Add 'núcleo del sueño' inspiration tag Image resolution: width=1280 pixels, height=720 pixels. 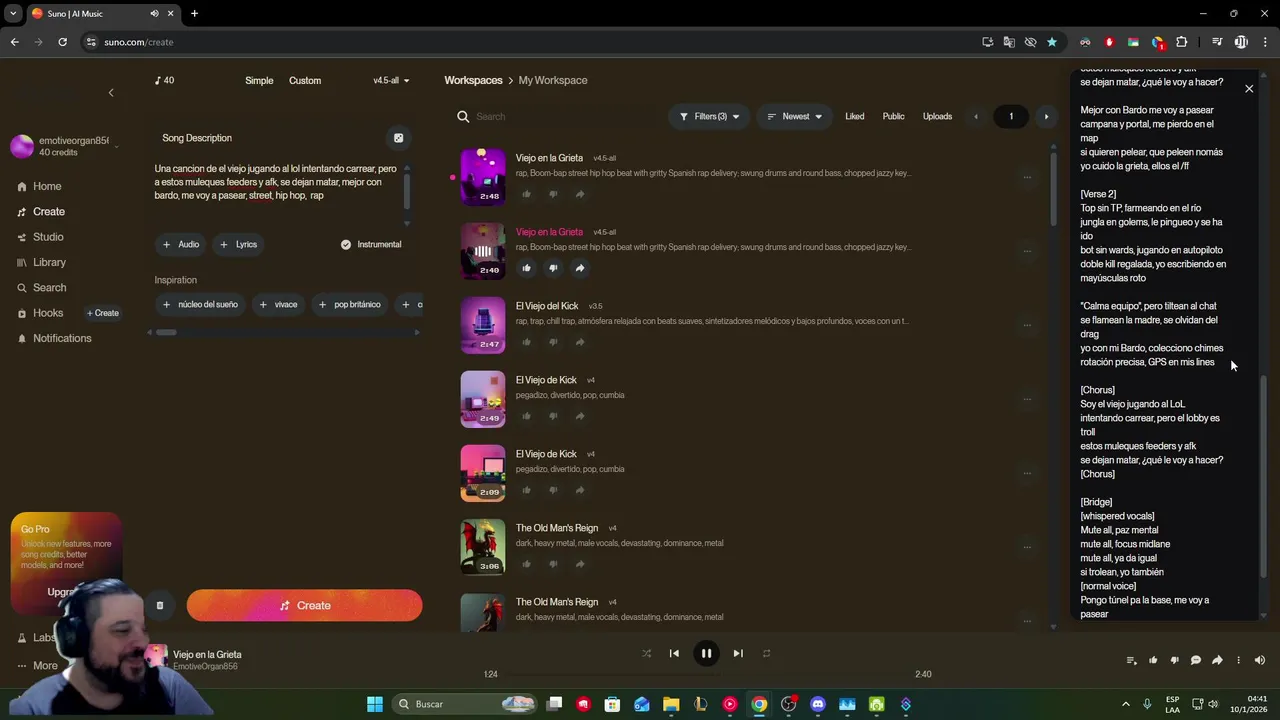click(x=200, y=304)
